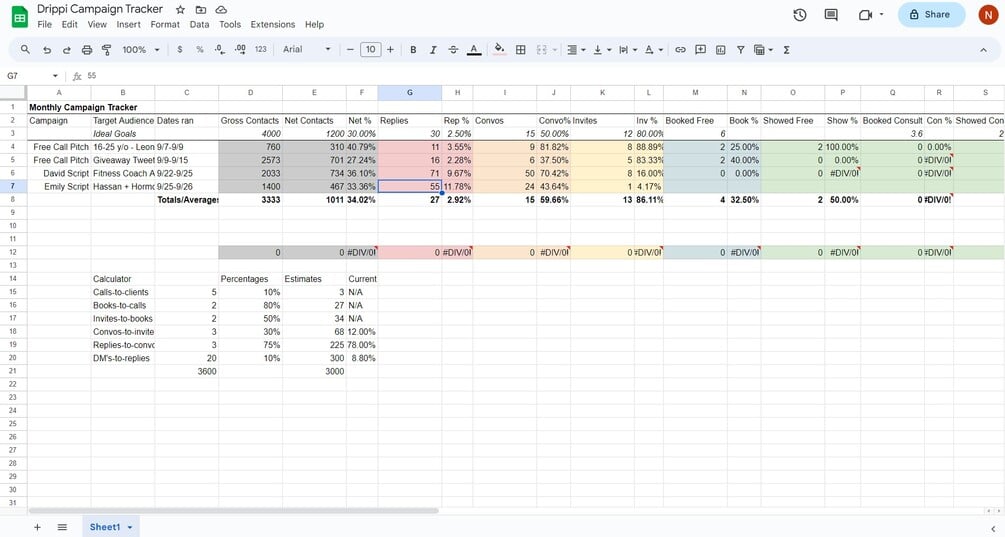The width and height of the screenshot is (1005, 537).
Task: Click the redo arrow icon
Action: point(67,49)
